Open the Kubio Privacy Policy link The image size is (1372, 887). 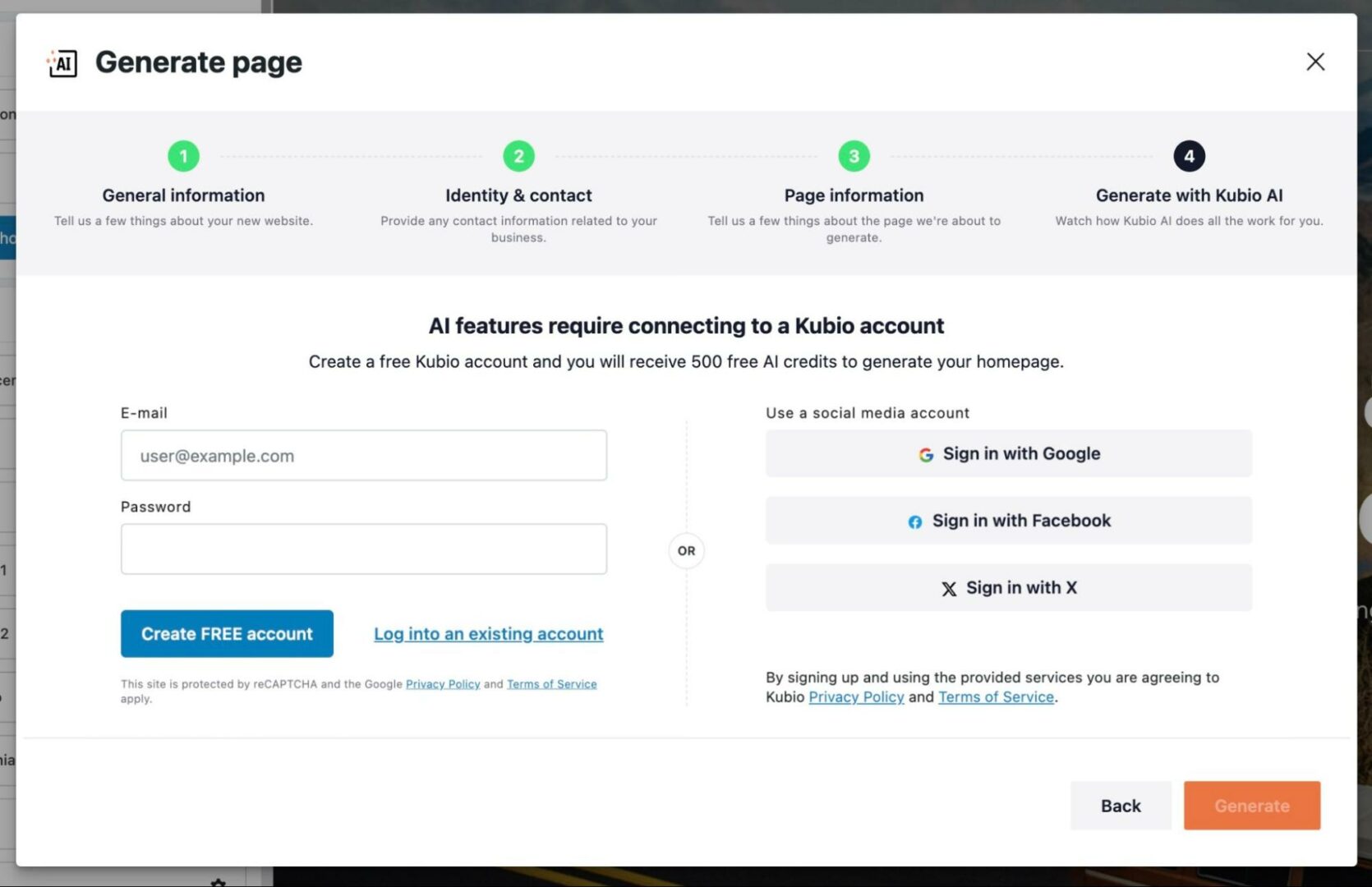pos(856,696)
